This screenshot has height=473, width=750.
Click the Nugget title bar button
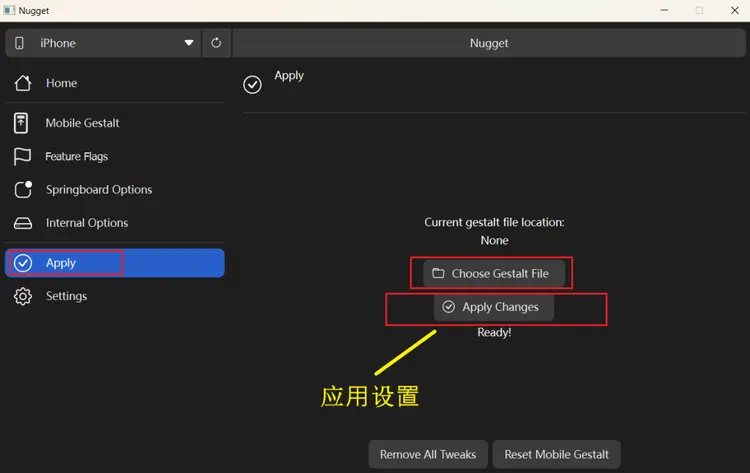[x=489, y=43]
